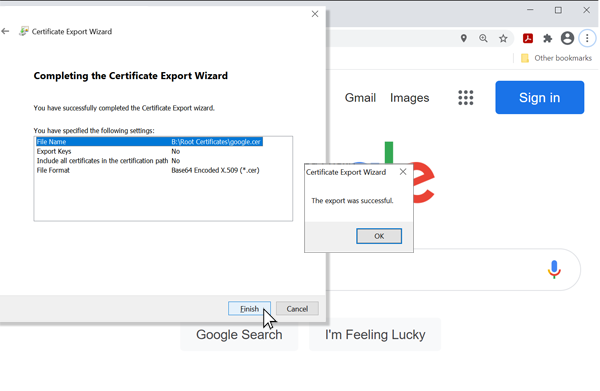Click the location pin icon in Chrome address bar
The height and width of the screenshot is (391, 600).
464,38
